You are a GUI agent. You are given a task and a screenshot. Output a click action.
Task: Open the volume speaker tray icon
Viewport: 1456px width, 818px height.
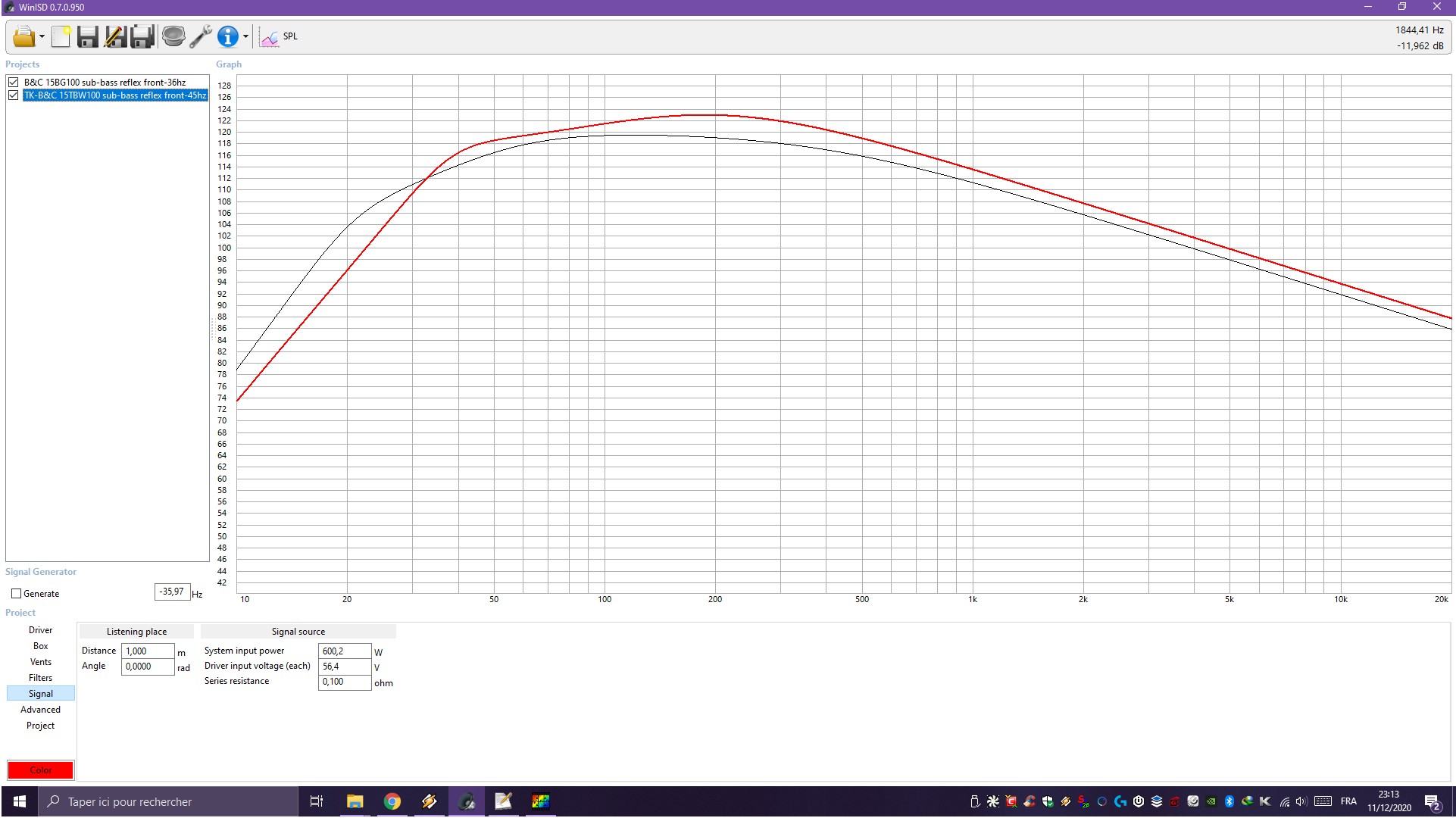[1302, 801]
